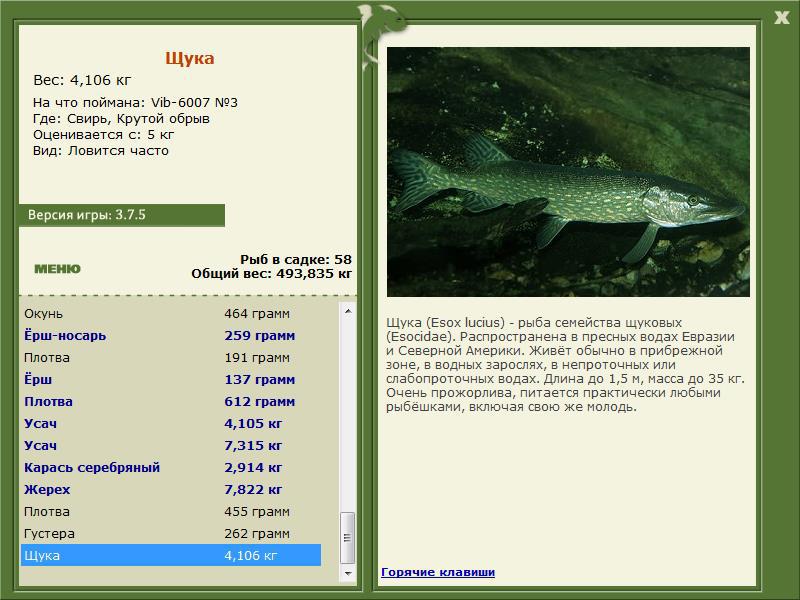Select the Ёрш-носарь 259 грамм row
The height and width of the screenshot is (600, 800).
(x=171, y=335)
